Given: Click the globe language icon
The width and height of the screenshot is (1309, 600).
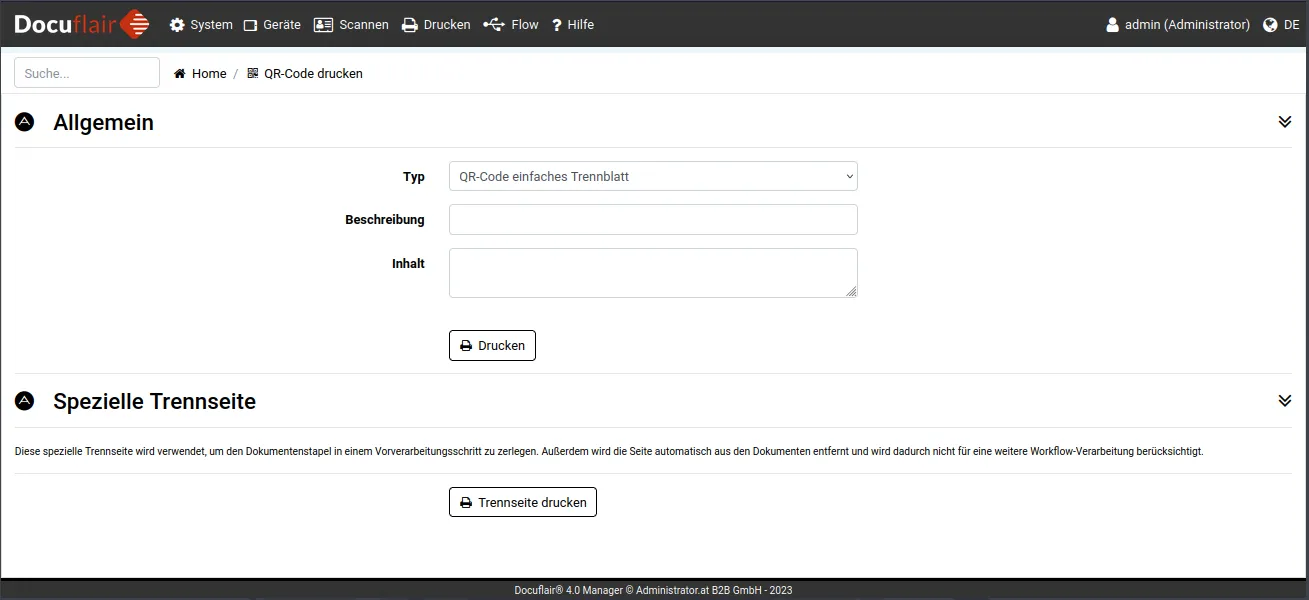Looking at the screenshot, I should (x=1270, y=25).
